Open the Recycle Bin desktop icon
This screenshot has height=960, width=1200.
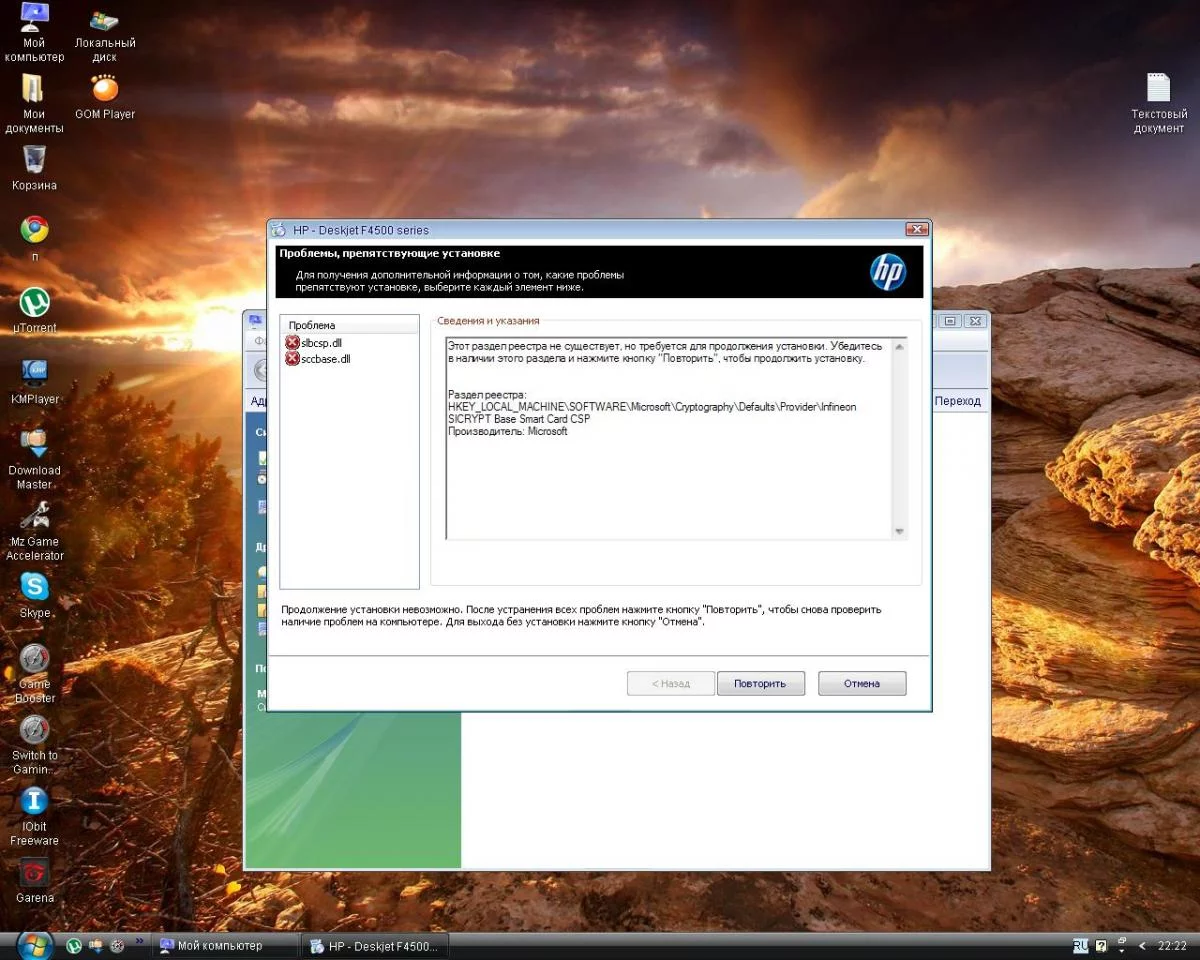pos(34,168)
